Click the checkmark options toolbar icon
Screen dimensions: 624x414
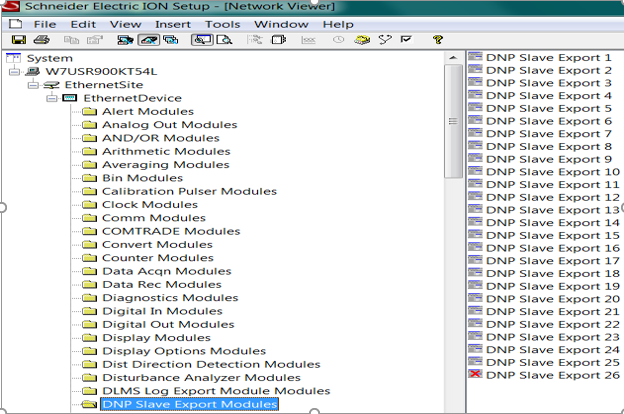(406, 39)
